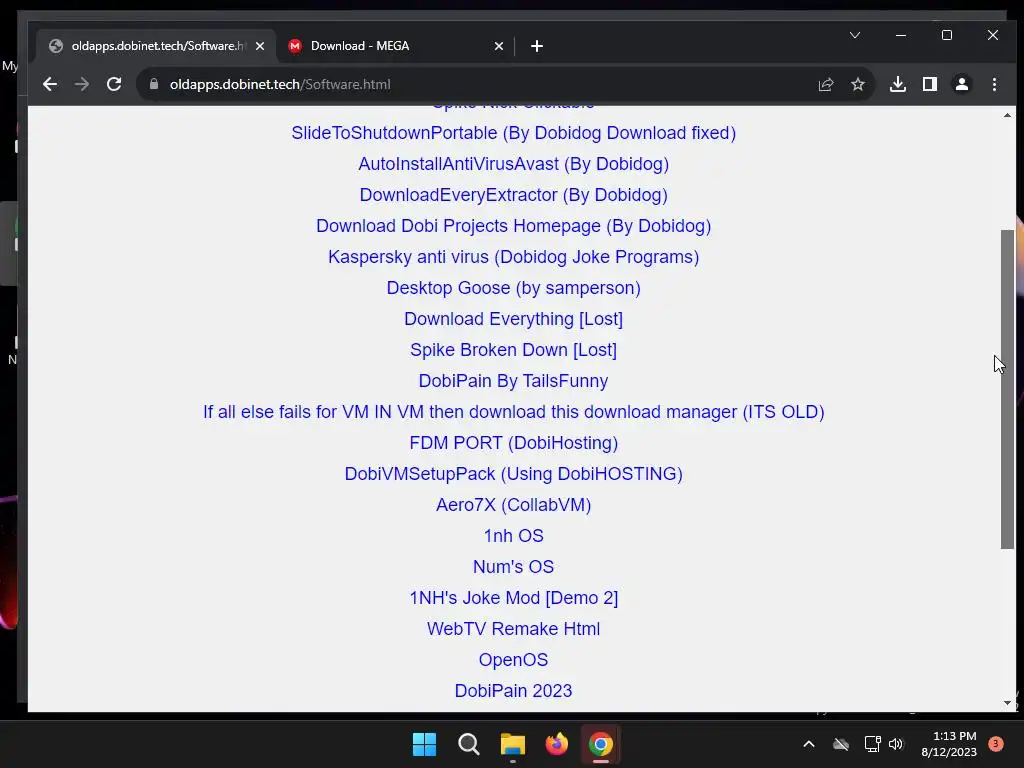Open WebTV Remake Html link

[513, 629]
